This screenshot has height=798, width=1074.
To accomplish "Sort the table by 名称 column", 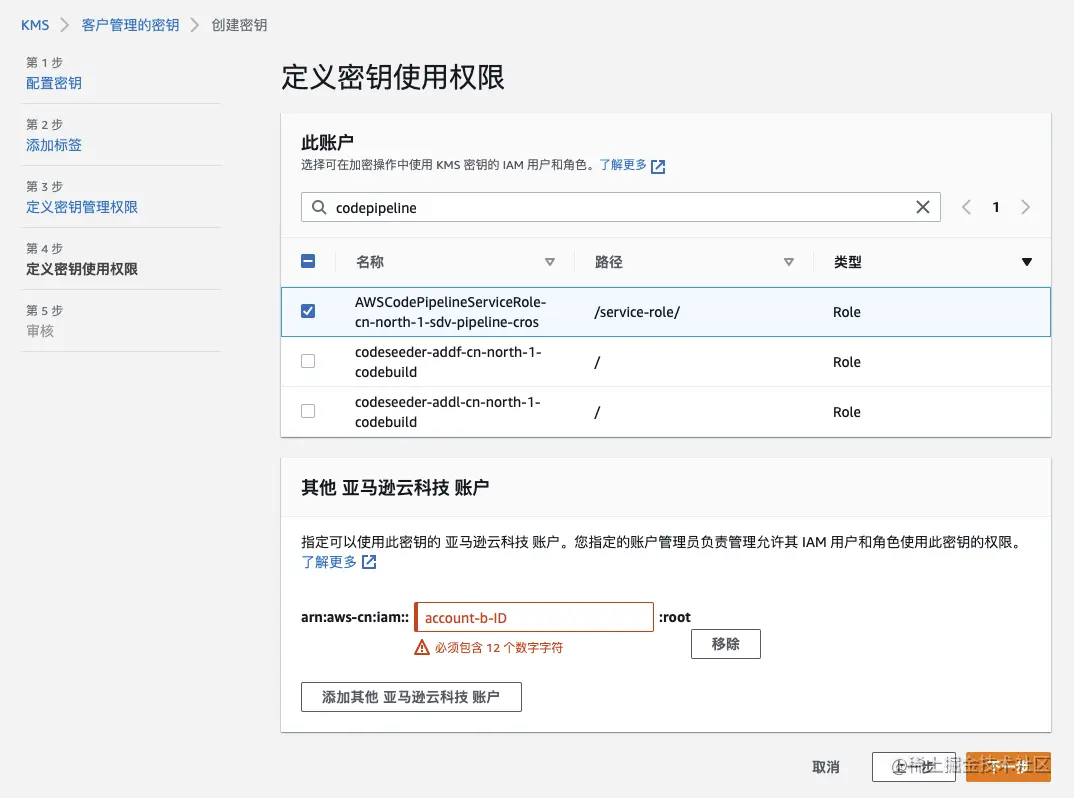I will point(549,262).
